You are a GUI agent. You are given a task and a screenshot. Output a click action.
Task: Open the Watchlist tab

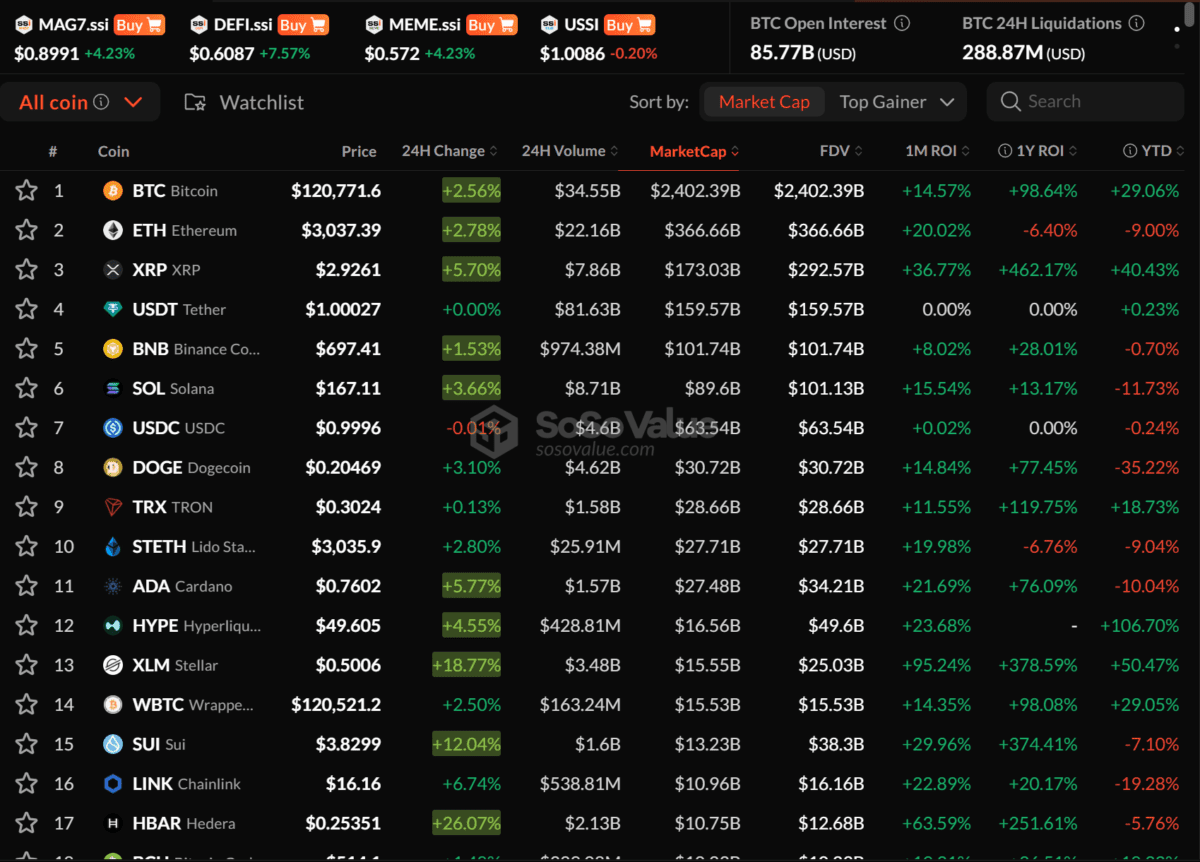[244, 102]
